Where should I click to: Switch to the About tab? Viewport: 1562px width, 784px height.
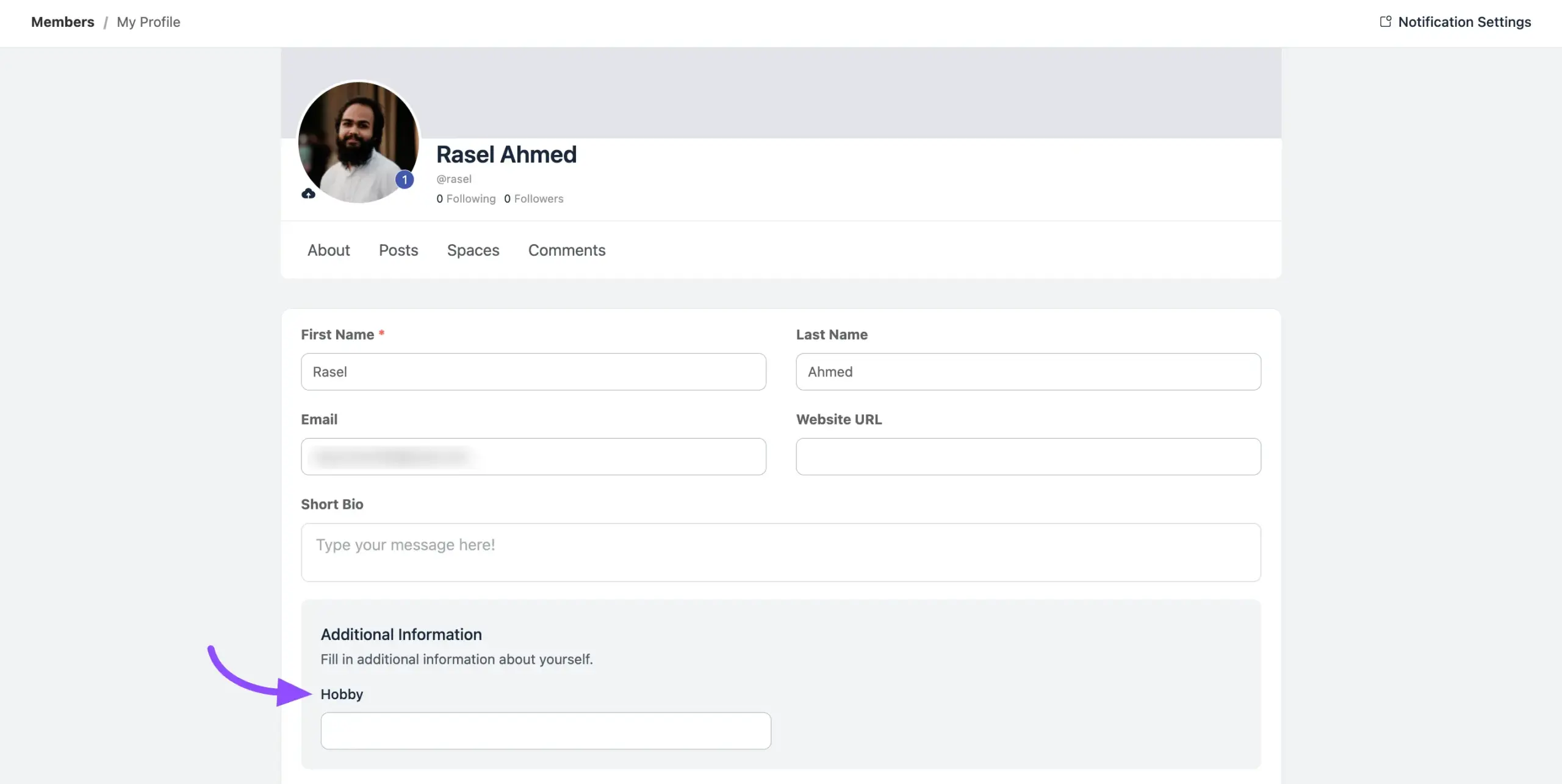point(328,250)
